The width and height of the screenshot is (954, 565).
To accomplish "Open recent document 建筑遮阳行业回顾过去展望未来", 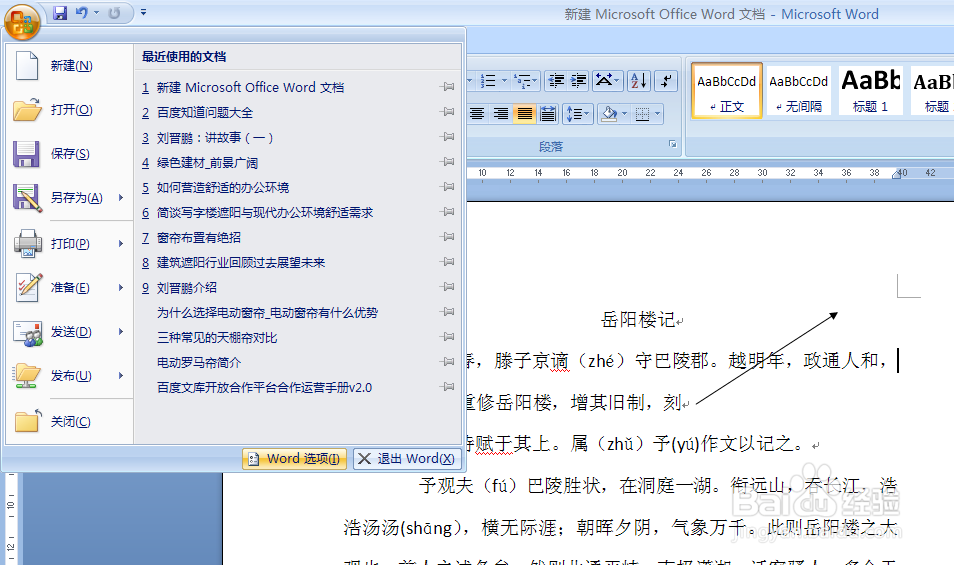I will point(241,262).
